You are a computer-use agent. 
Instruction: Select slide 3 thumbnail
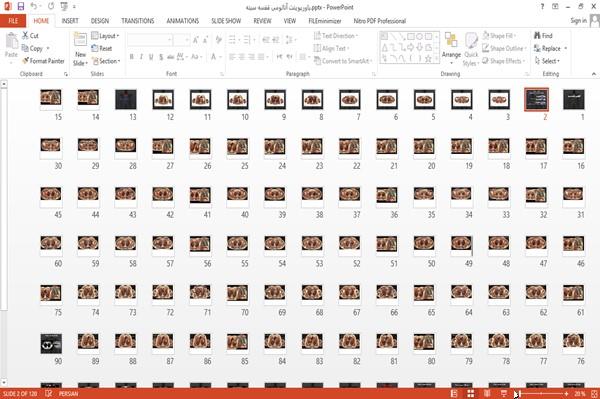[499, 99]
